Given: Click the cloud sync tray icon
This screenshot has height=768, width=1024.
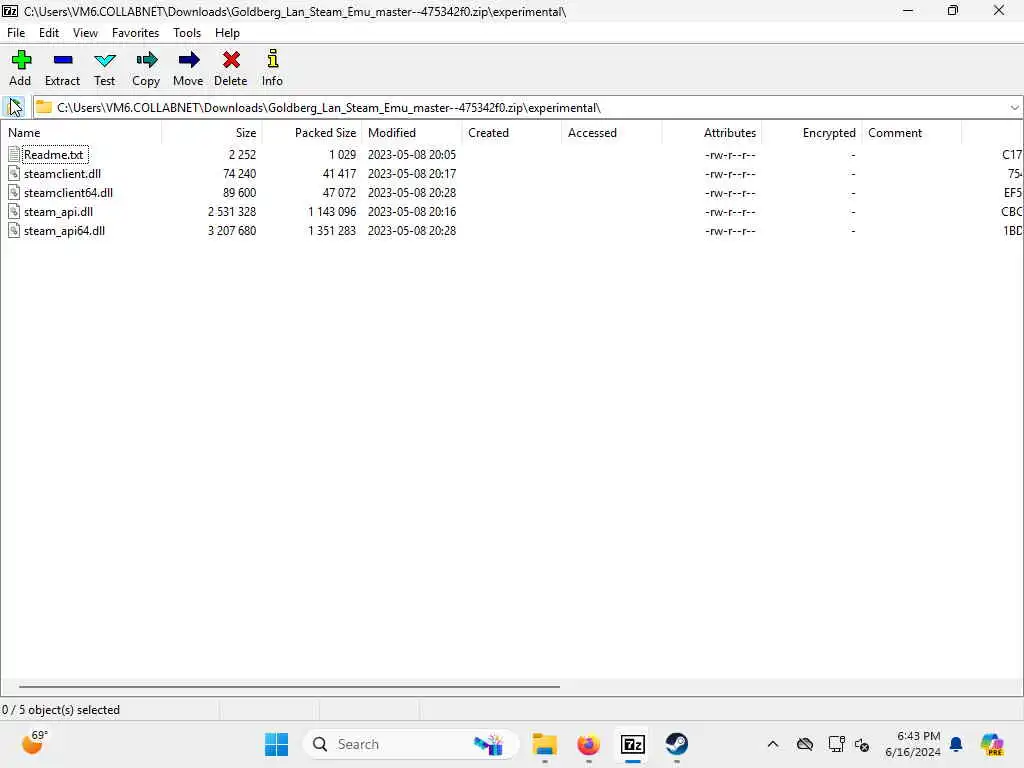Looking at the screenshot, I should pos(805,744).
